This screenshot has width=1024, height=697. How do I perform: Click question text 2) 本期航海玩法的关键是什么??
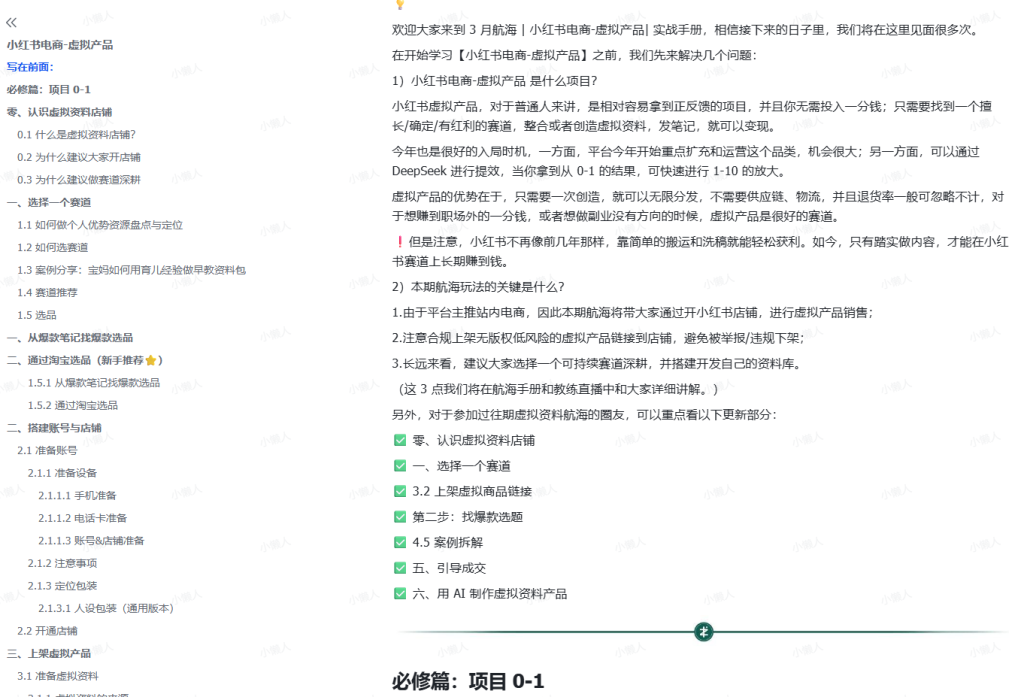click(478, 287)
